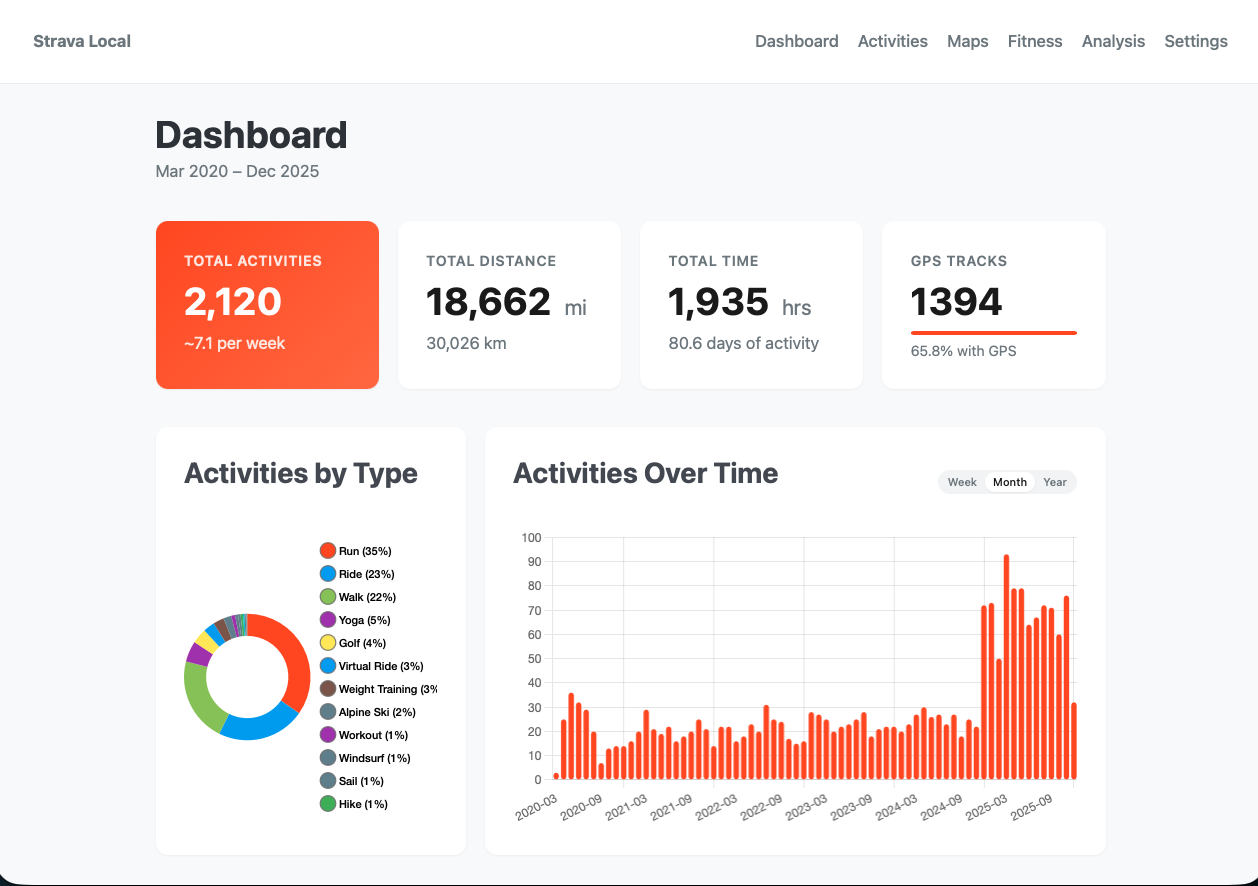
Task: Switch to the Week view toggle
Action: [961, 481]
